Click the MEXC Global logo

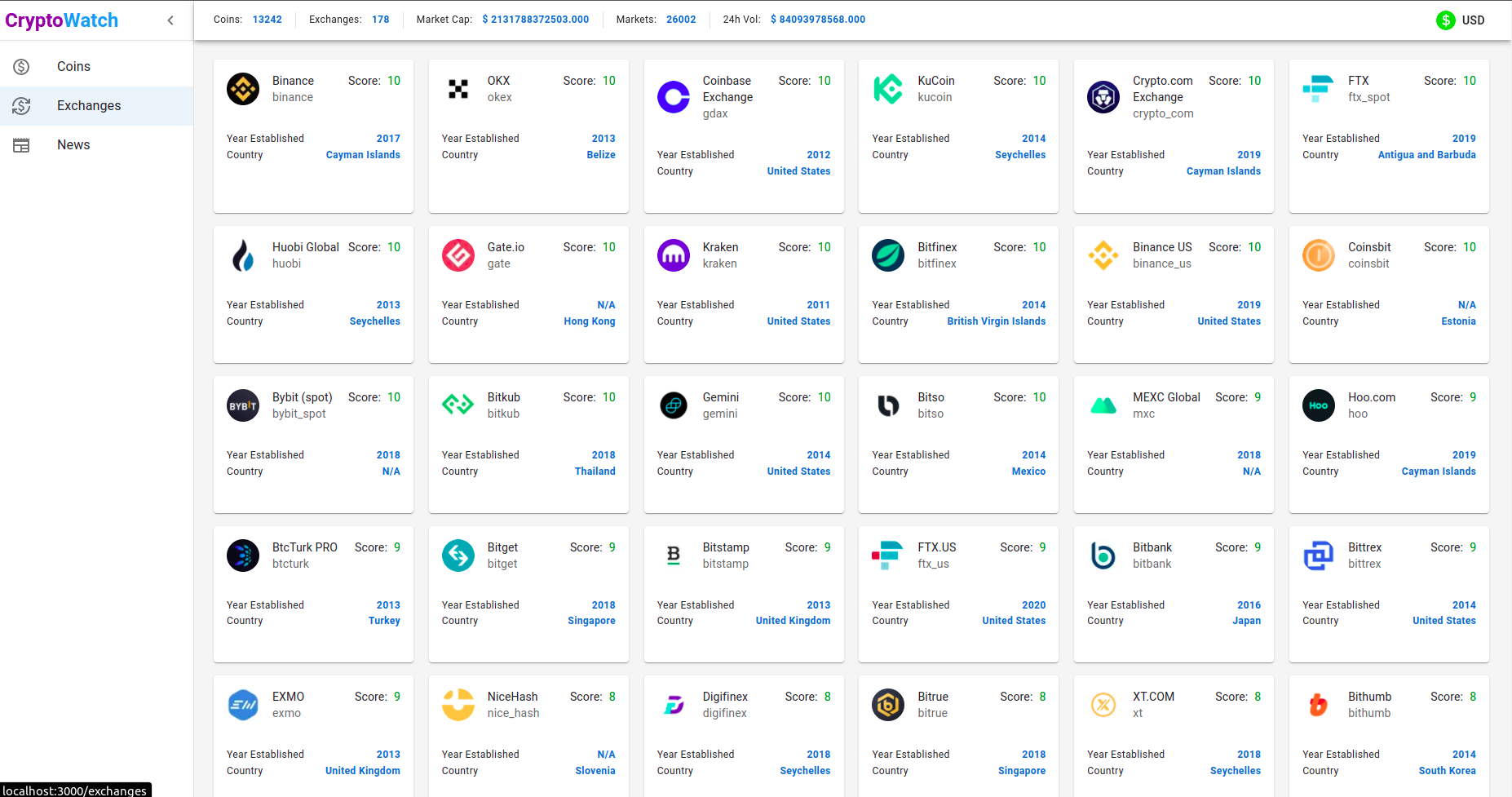coord(1103,405)
